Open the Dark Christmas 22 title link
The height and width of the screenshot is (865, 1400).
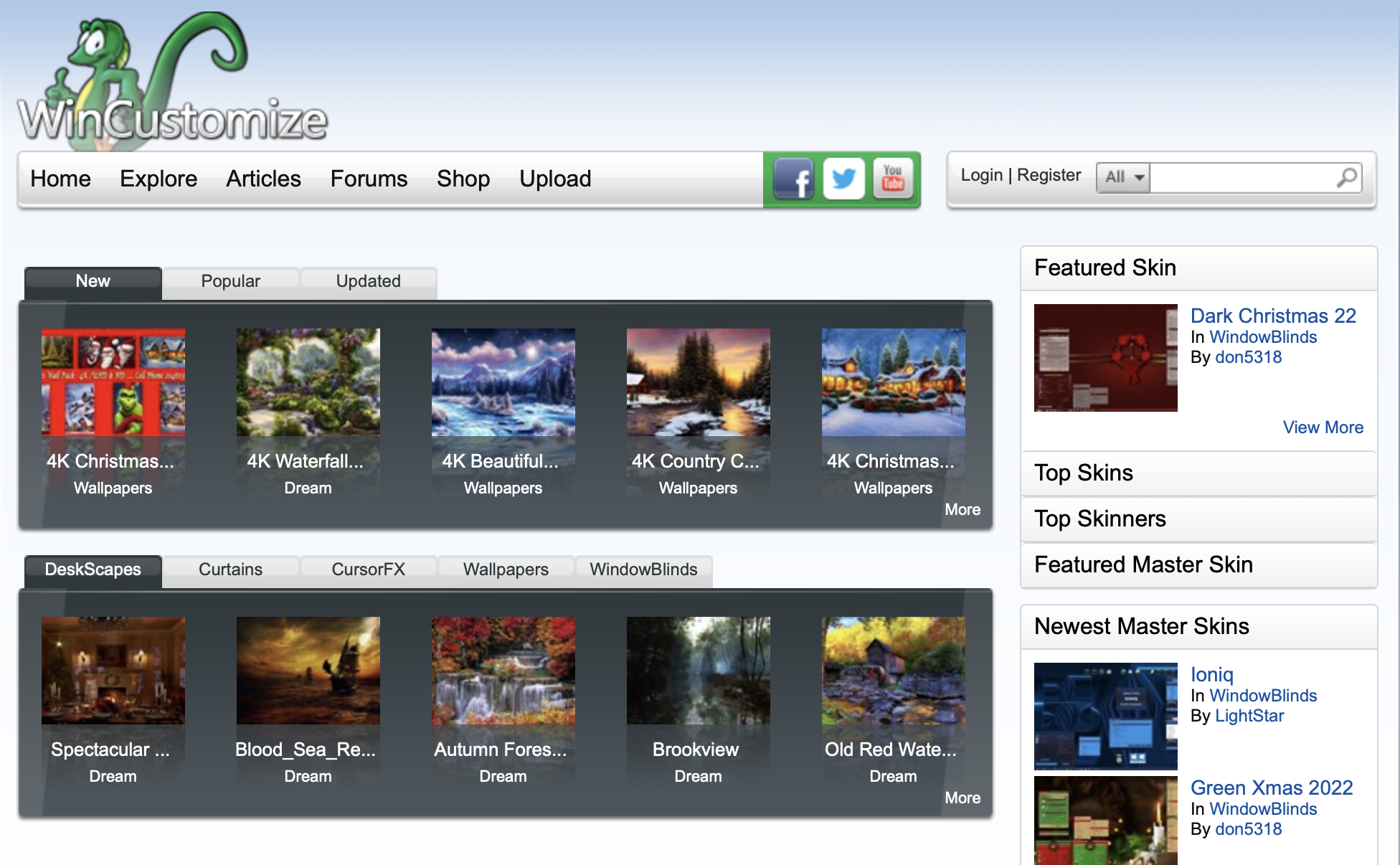click(1273, 316)
